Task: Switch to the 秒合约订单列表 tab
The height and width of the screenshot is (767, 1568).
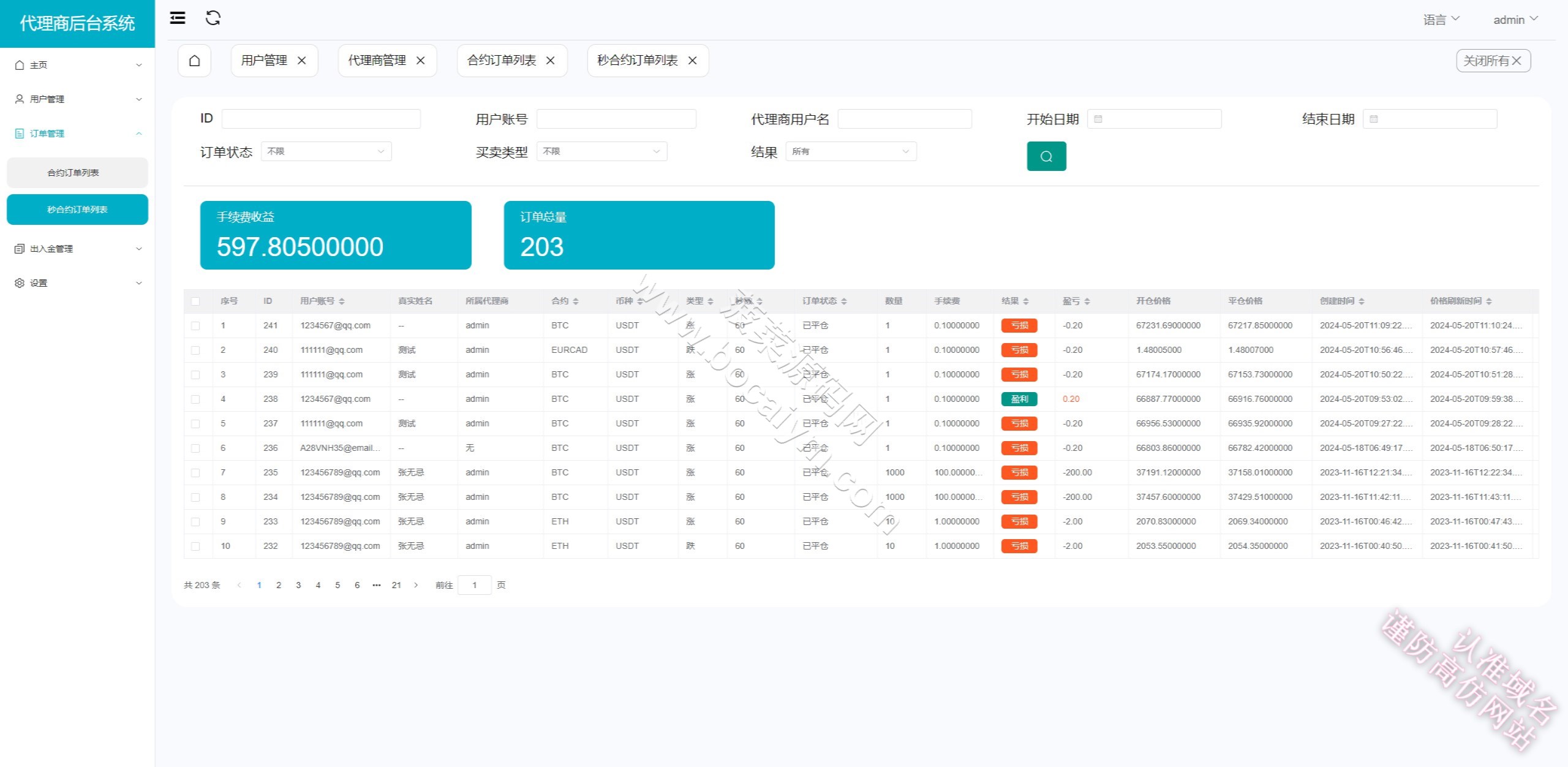Action: 638,61
